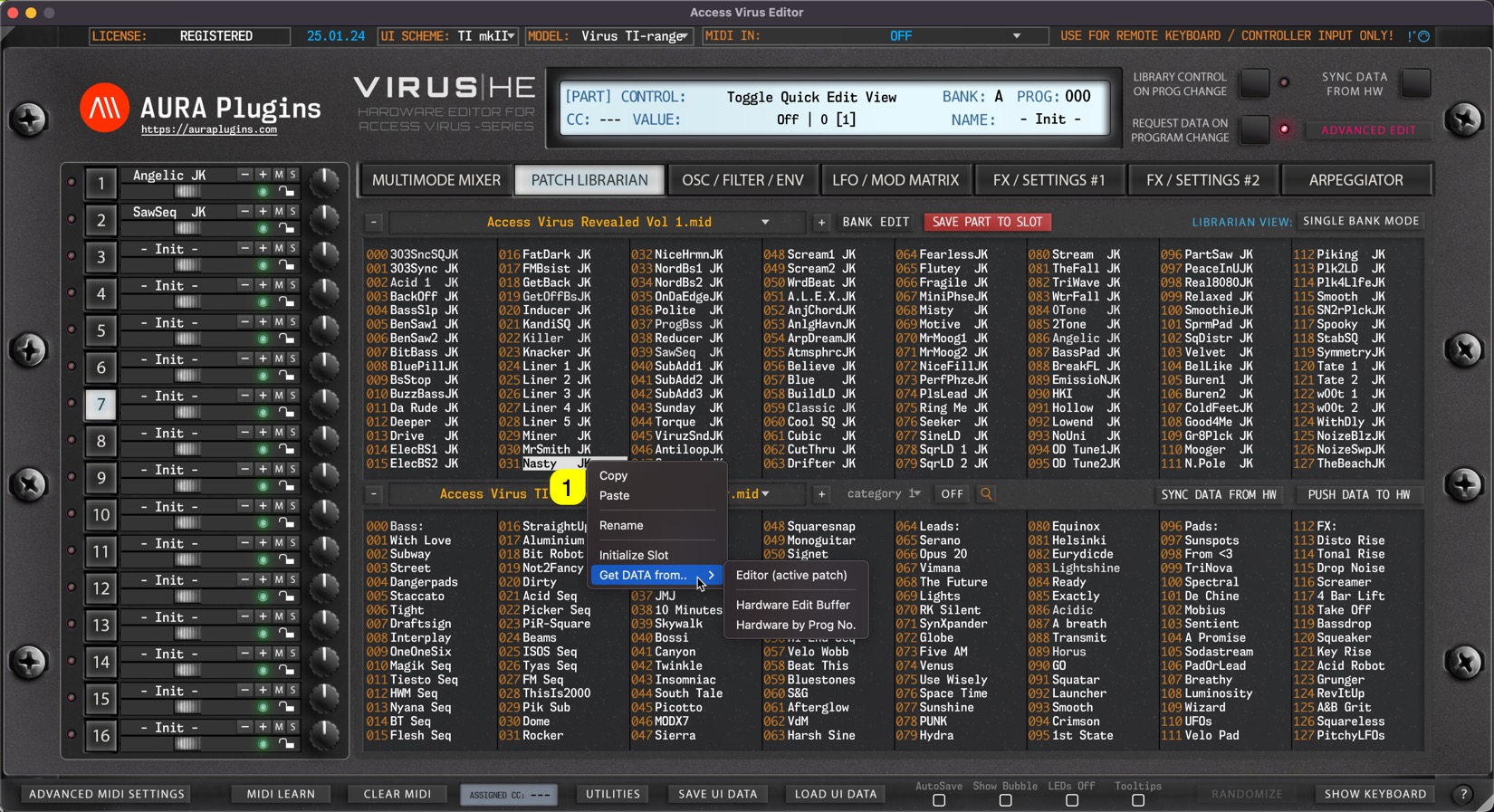This screenshot has height=812, width=1494.
Task: Switch to the ARPEGGIATOR tab
Action: click(x=1355, y=180)
